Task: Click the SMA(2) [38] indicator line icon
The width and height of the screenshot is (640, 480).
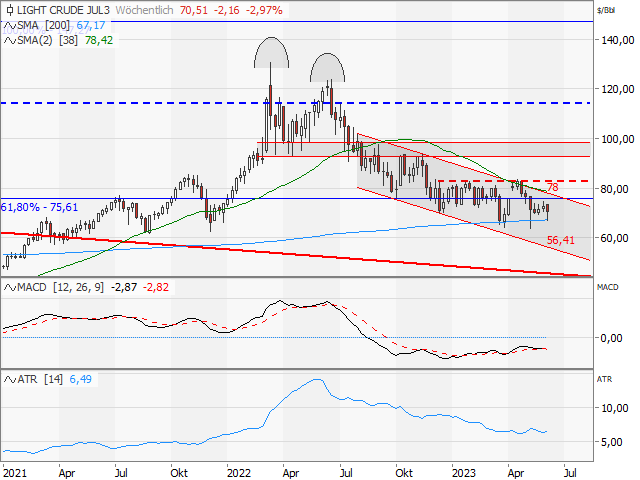Action: [9, 40]
